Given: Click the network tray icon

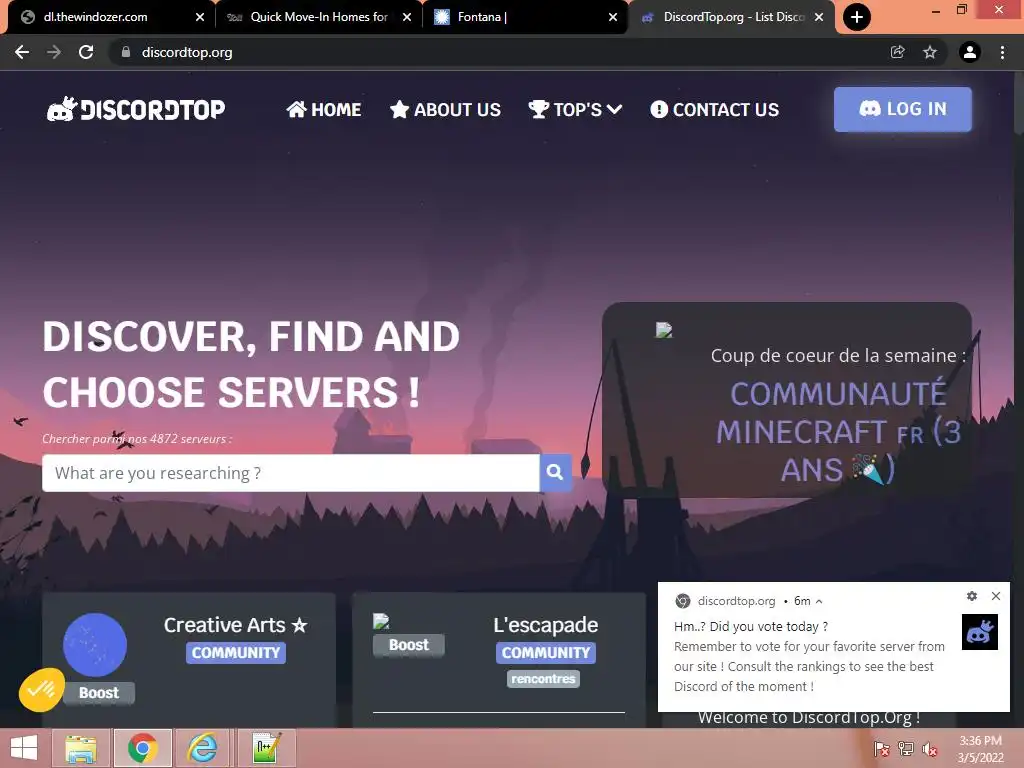Looking at the screenshot, I should (906, 749).
